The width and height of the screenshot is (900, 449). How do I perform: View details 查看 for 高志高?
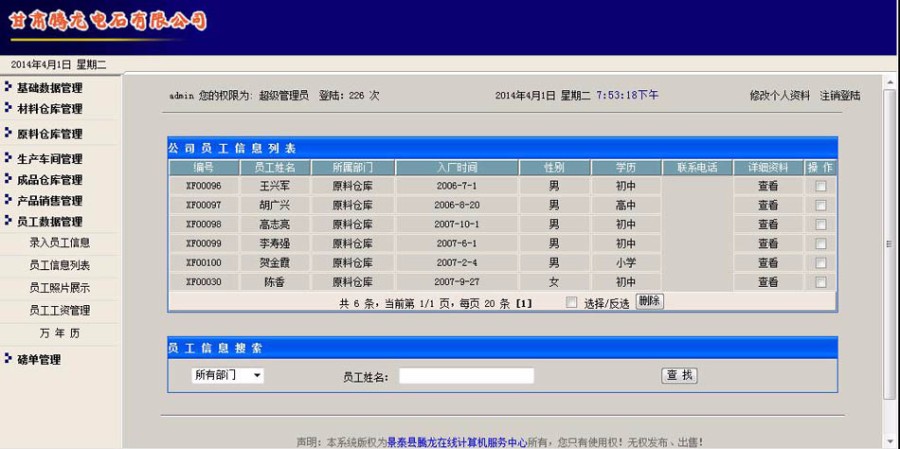point(767,224)
